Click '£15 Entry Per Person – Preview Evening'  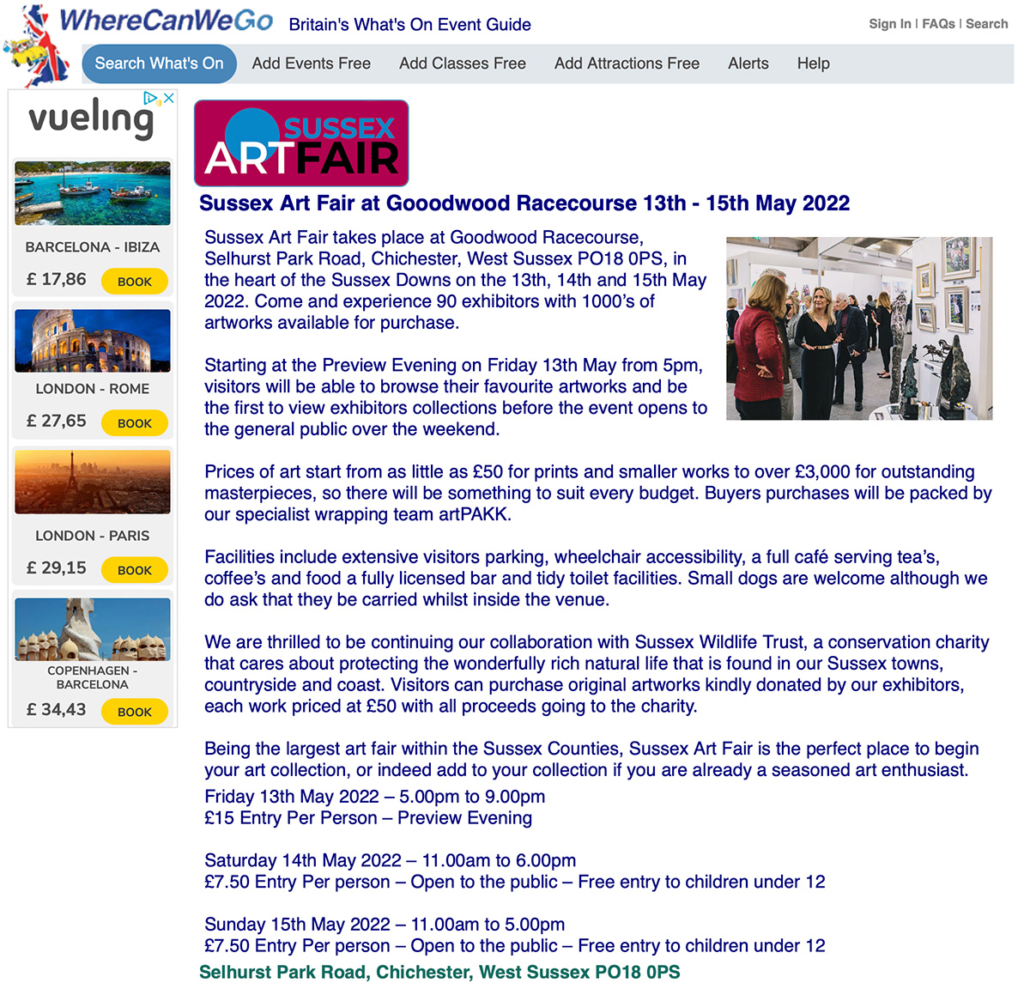pyautogui.click(x=368, y=818)
